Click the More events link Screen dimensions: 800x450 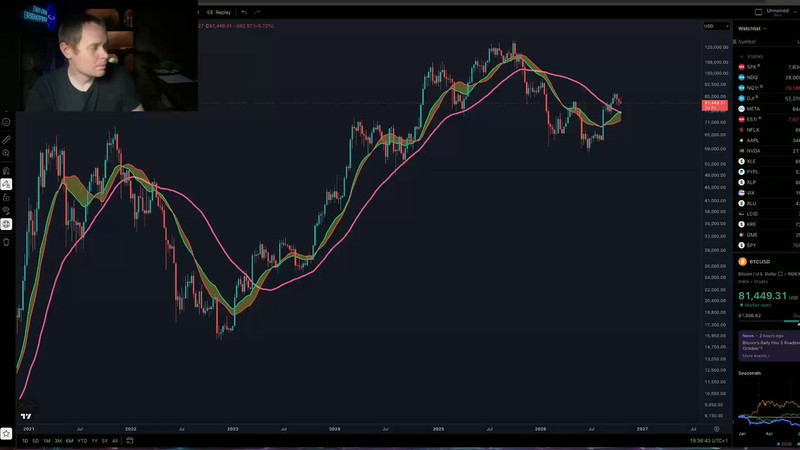coord(756,356)
